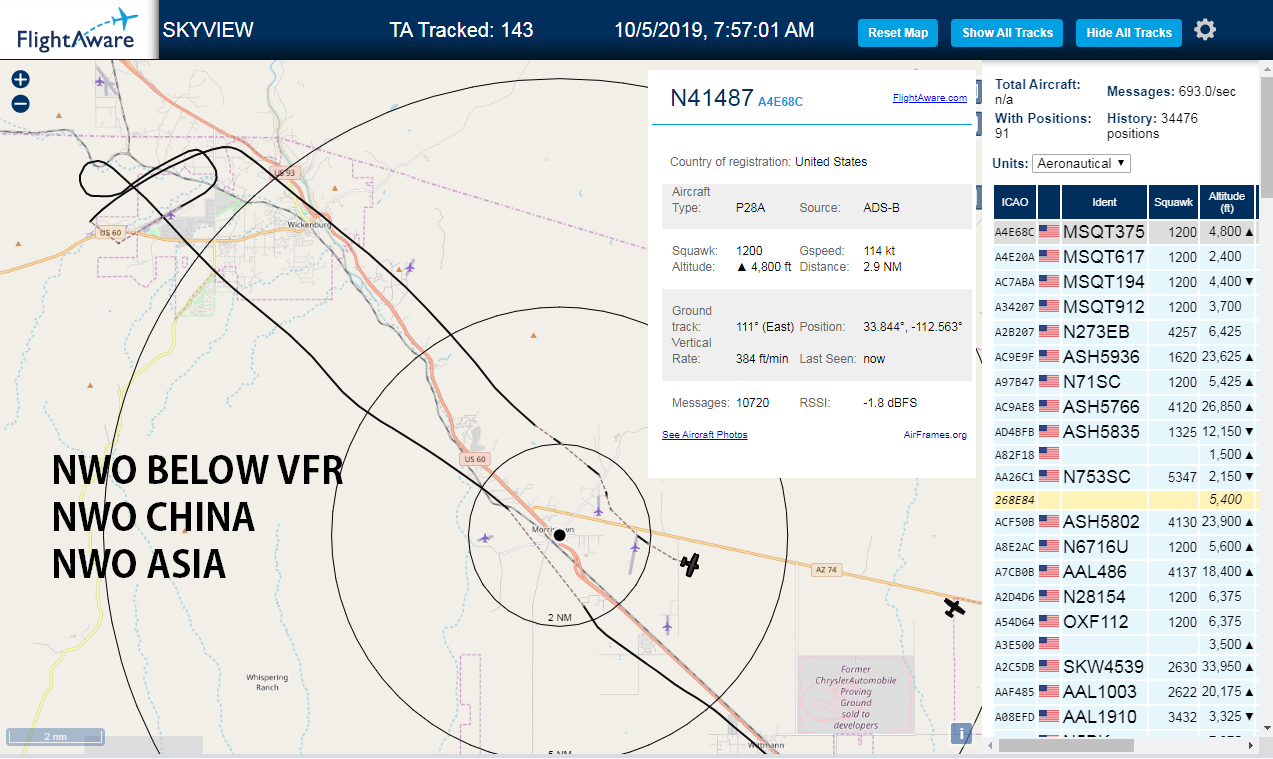Sort table by ICAO column header
Image resolution: width=1273 pixels, height=759 pixels.
pos(1015,202)
